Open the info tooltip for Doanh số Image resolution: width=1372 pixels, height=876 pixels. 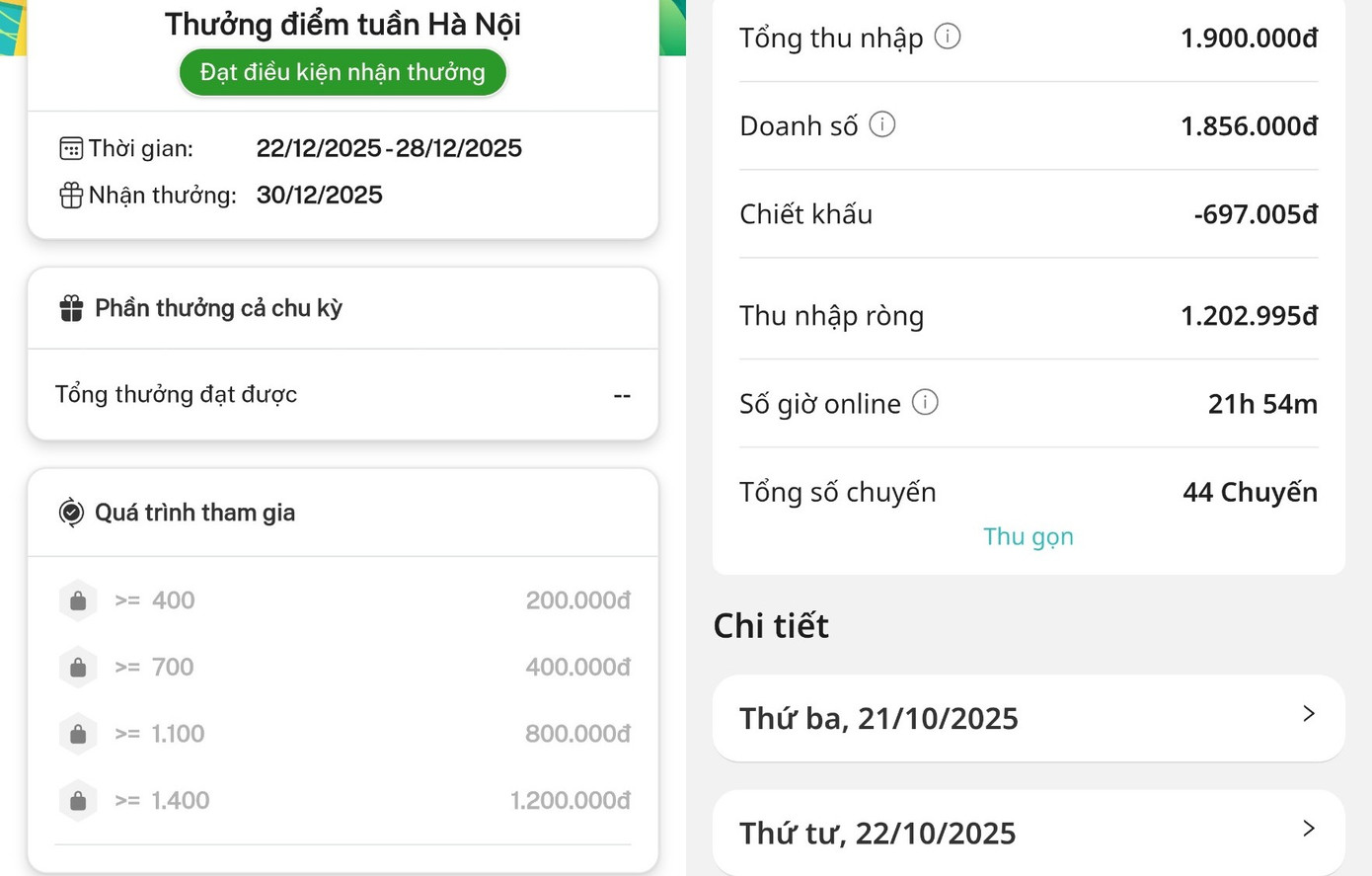(x=883, y=123)
